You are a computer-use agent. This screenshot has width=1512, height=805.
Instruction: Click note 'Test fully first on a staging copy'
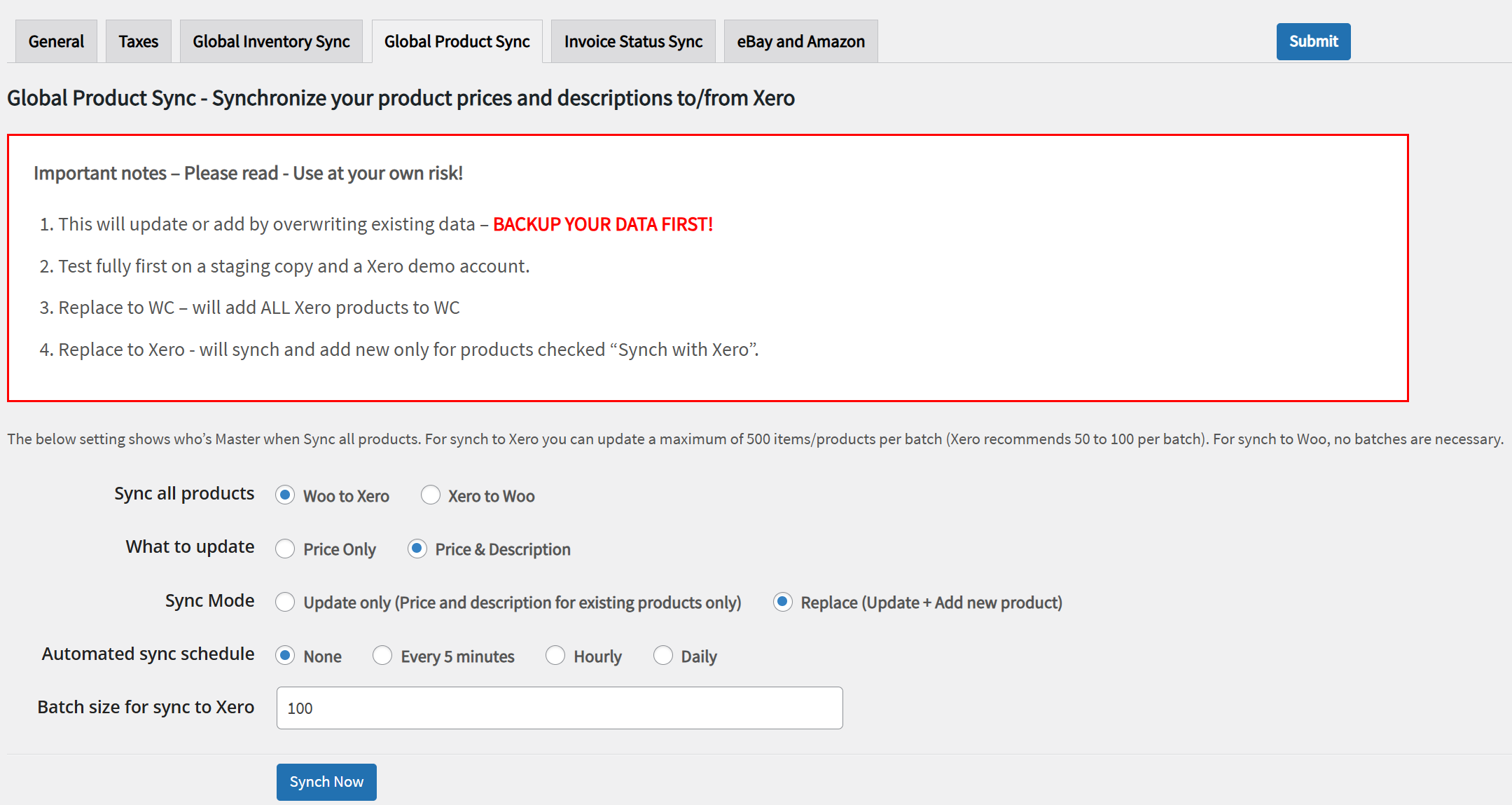click(294, 266)
